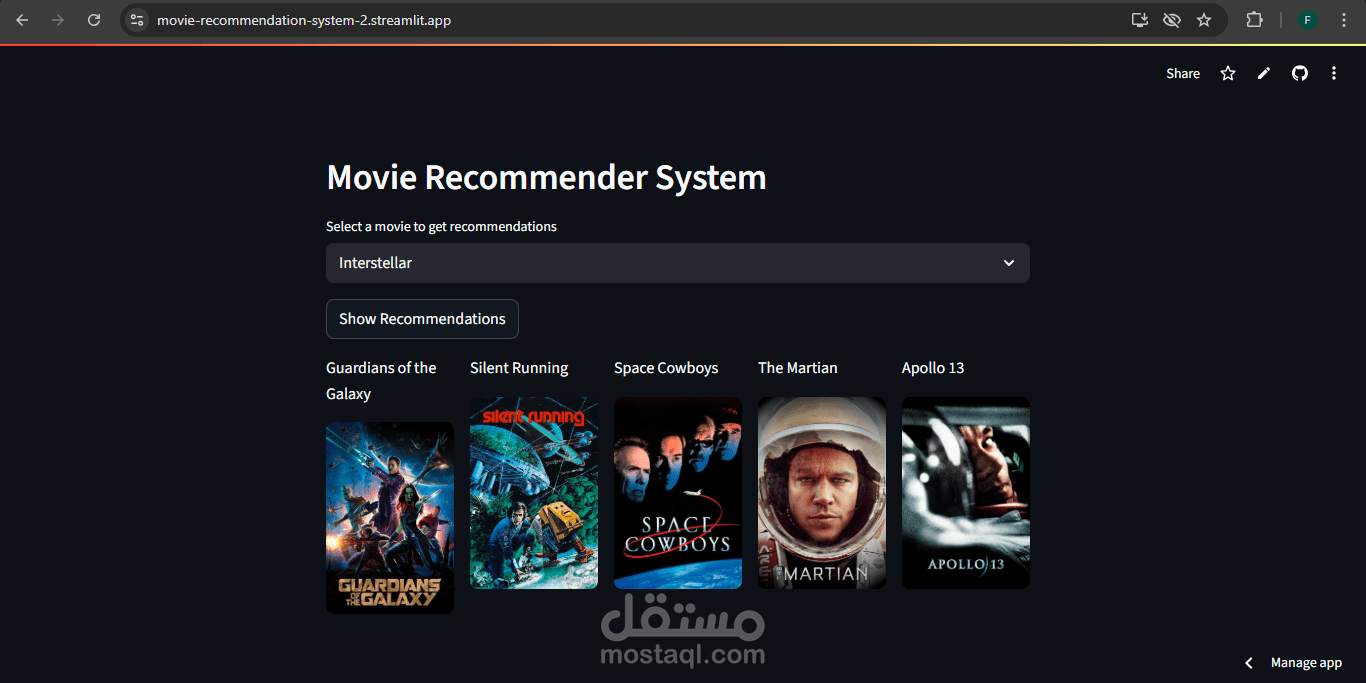The width and height of the screenshot is (1366, 683).
Task: Edit the app with pencil icon
Action: coord(1264,73)
